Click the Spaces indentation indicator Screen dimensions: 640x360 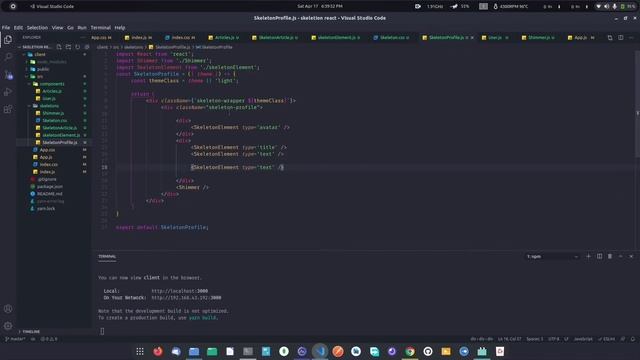click(534, 339)
